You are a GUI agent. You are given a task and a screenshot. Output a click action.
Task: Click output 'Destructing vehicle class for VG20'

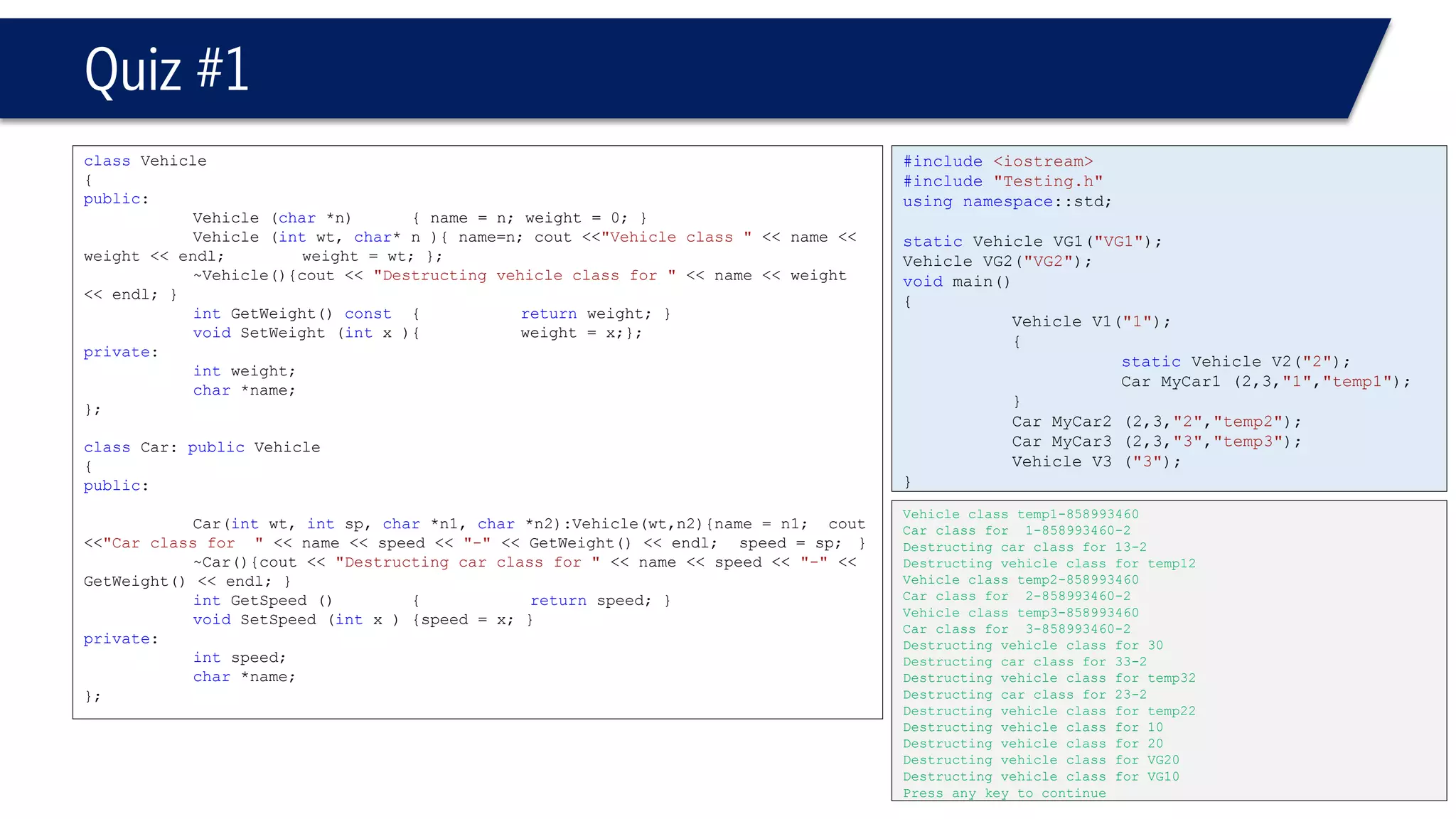tap(1041, 761)
